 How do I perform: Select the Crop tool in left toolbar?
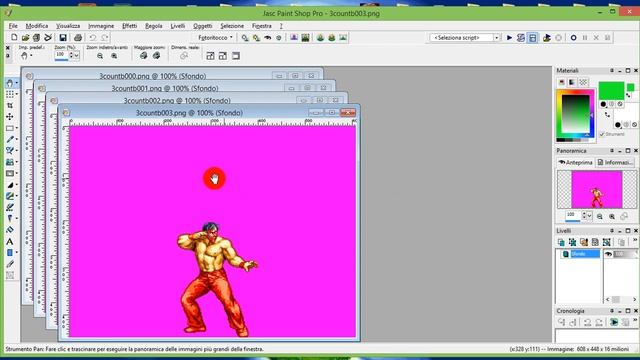click(9, 105)
